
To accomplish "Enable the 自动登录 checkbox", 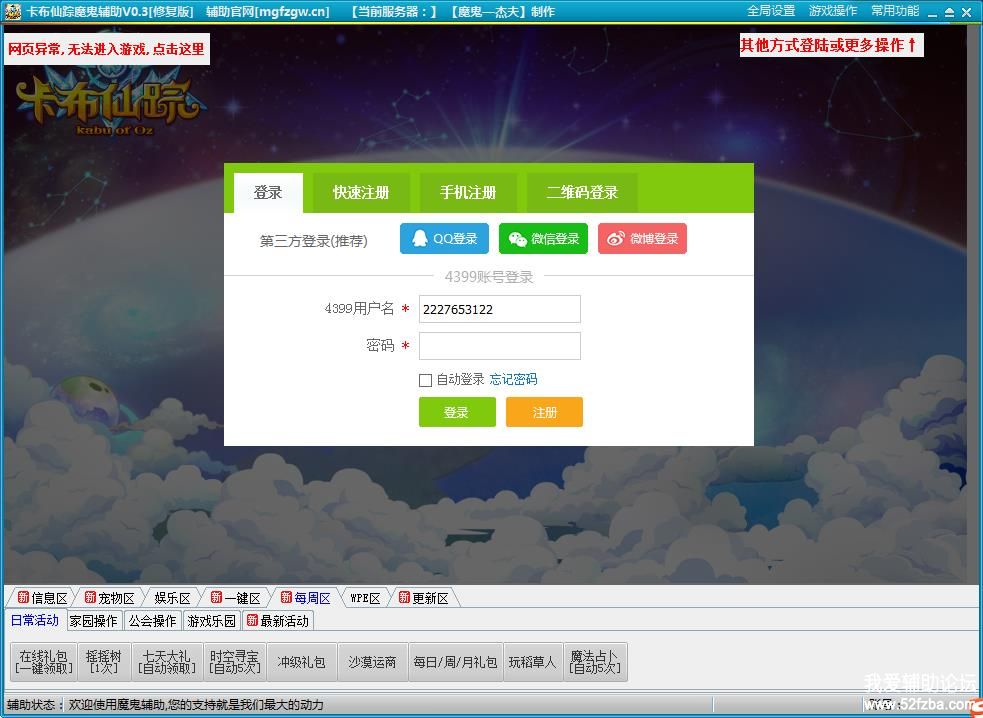I will pos(426,380).
